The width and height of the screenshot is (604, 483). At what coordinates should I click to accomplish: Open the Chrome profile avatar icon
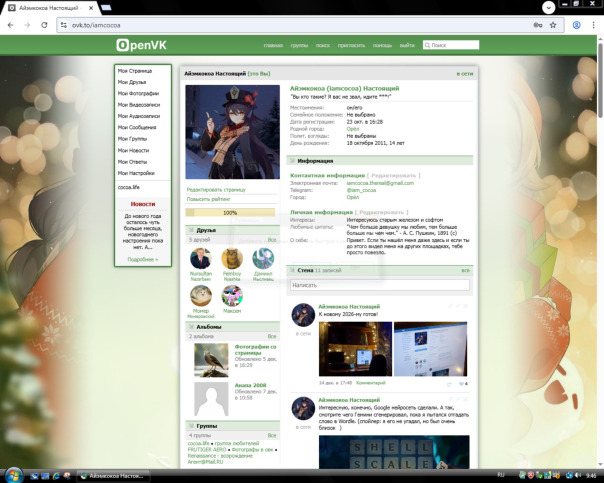coord(577,25)
